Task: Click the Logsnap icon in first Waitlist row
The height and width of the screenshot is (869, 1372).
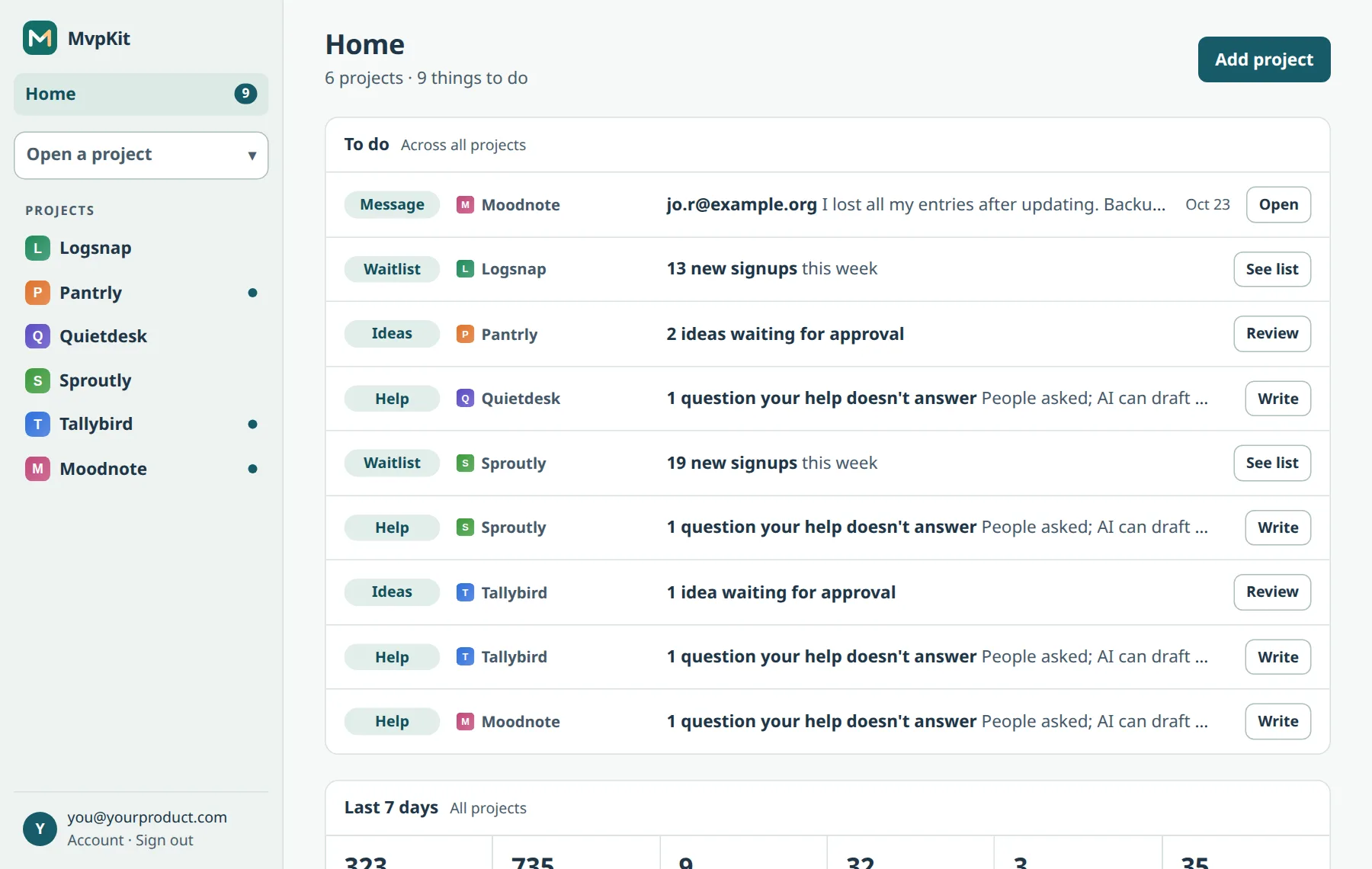Action: pos(465,269)
